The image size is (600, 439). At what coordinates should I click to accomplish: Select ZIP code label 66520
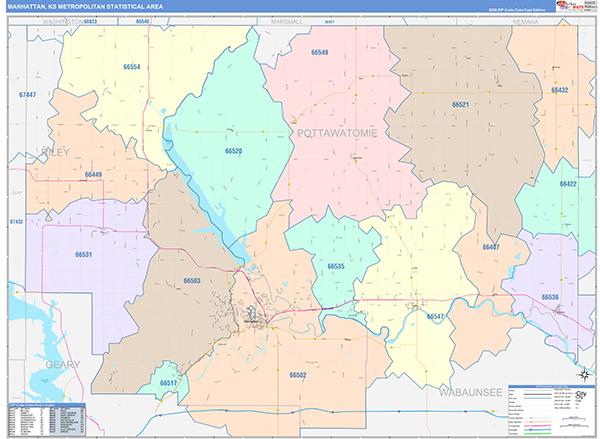pos(233,151)
